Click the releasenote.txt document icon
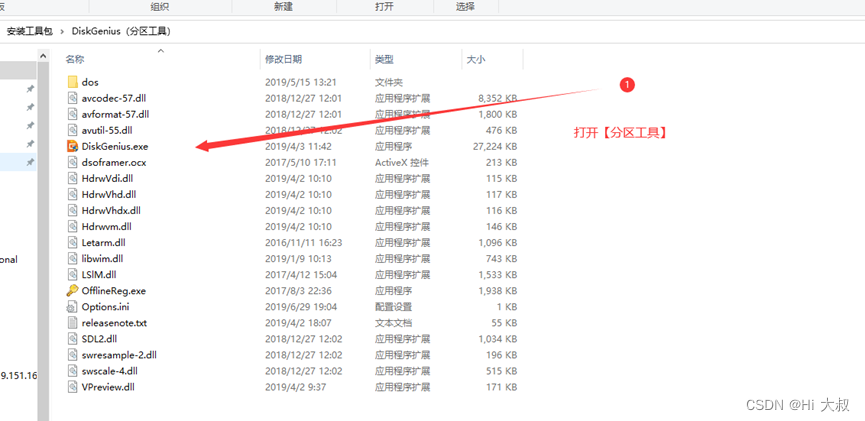The height and width of the screenshot is (421, 865). coord(72,322)
